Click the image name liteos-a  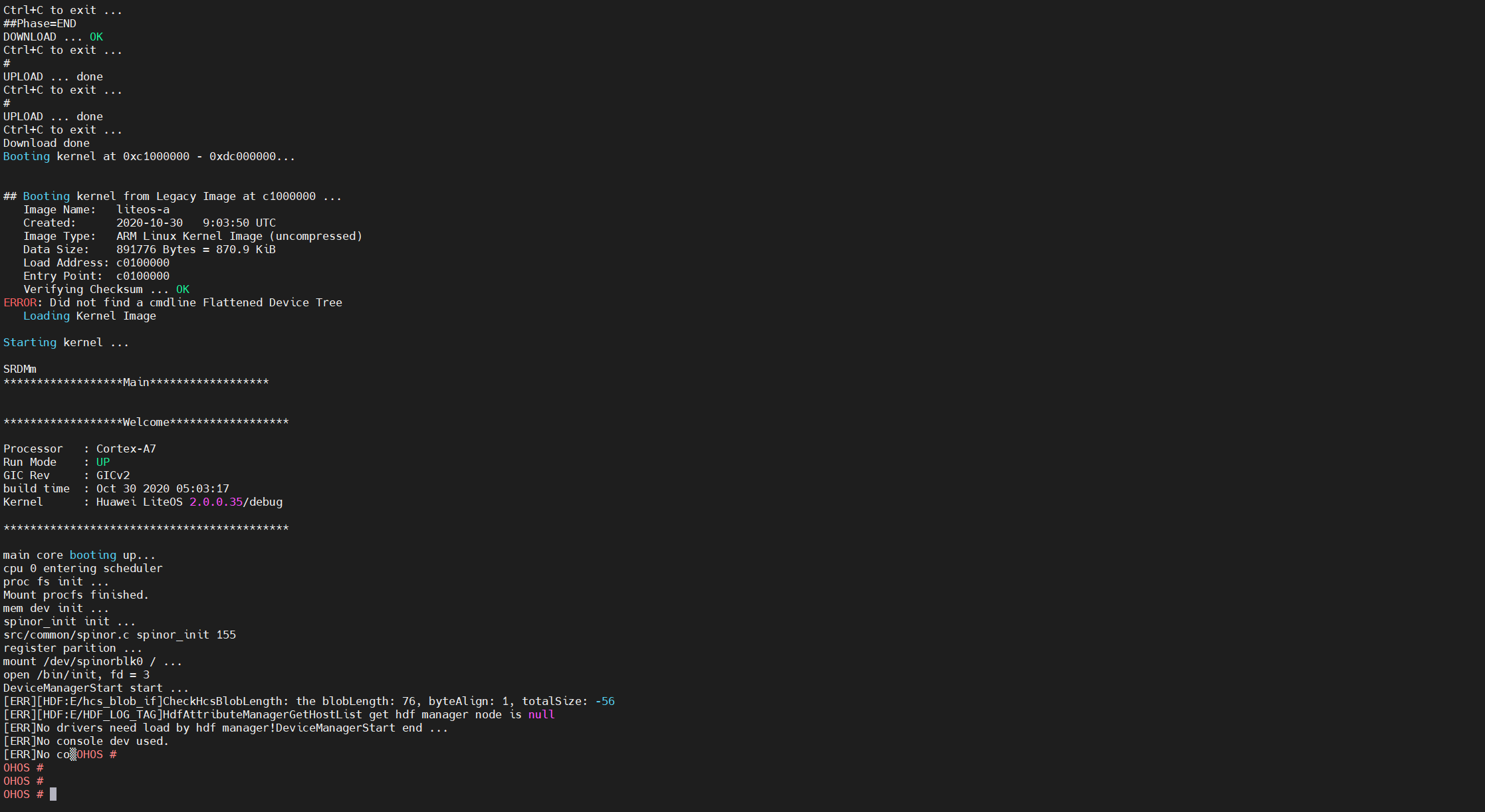pos(143,210)
